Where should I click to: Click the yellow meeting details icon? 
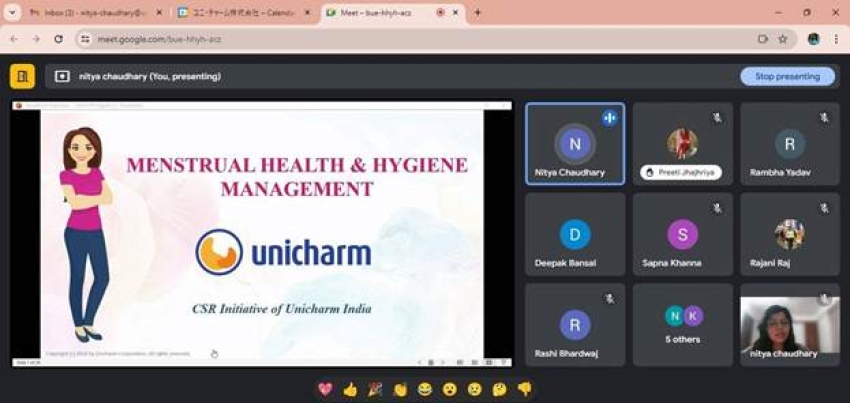click(22, 76)
